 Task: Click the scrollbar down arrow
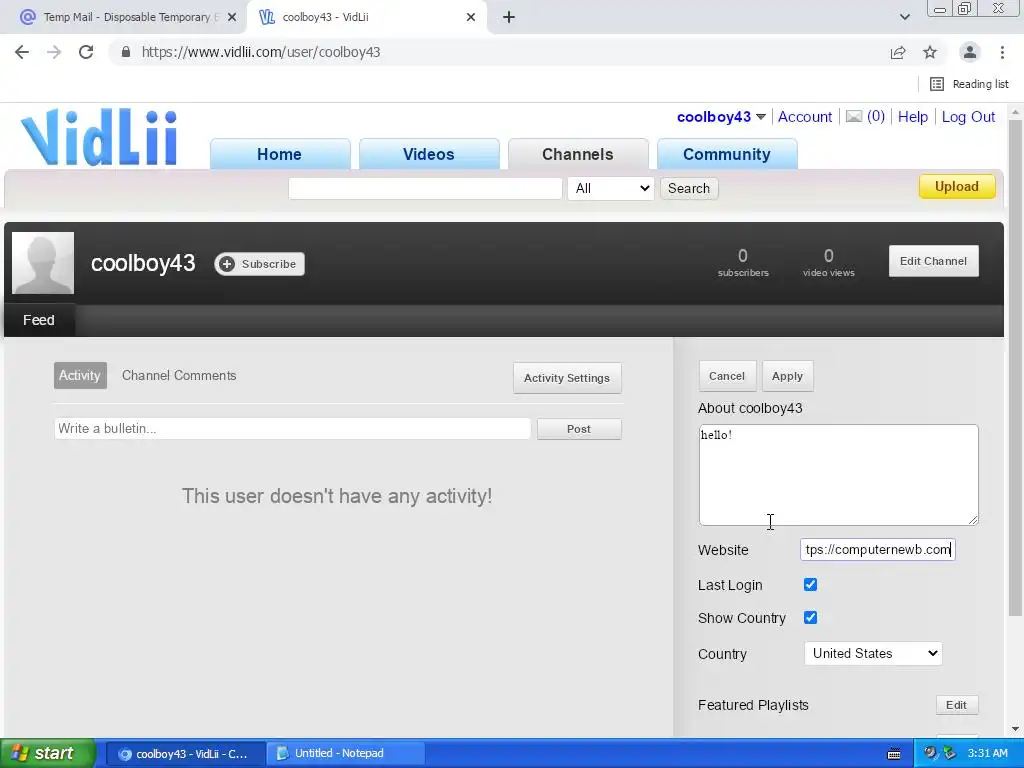(1015, 729)
